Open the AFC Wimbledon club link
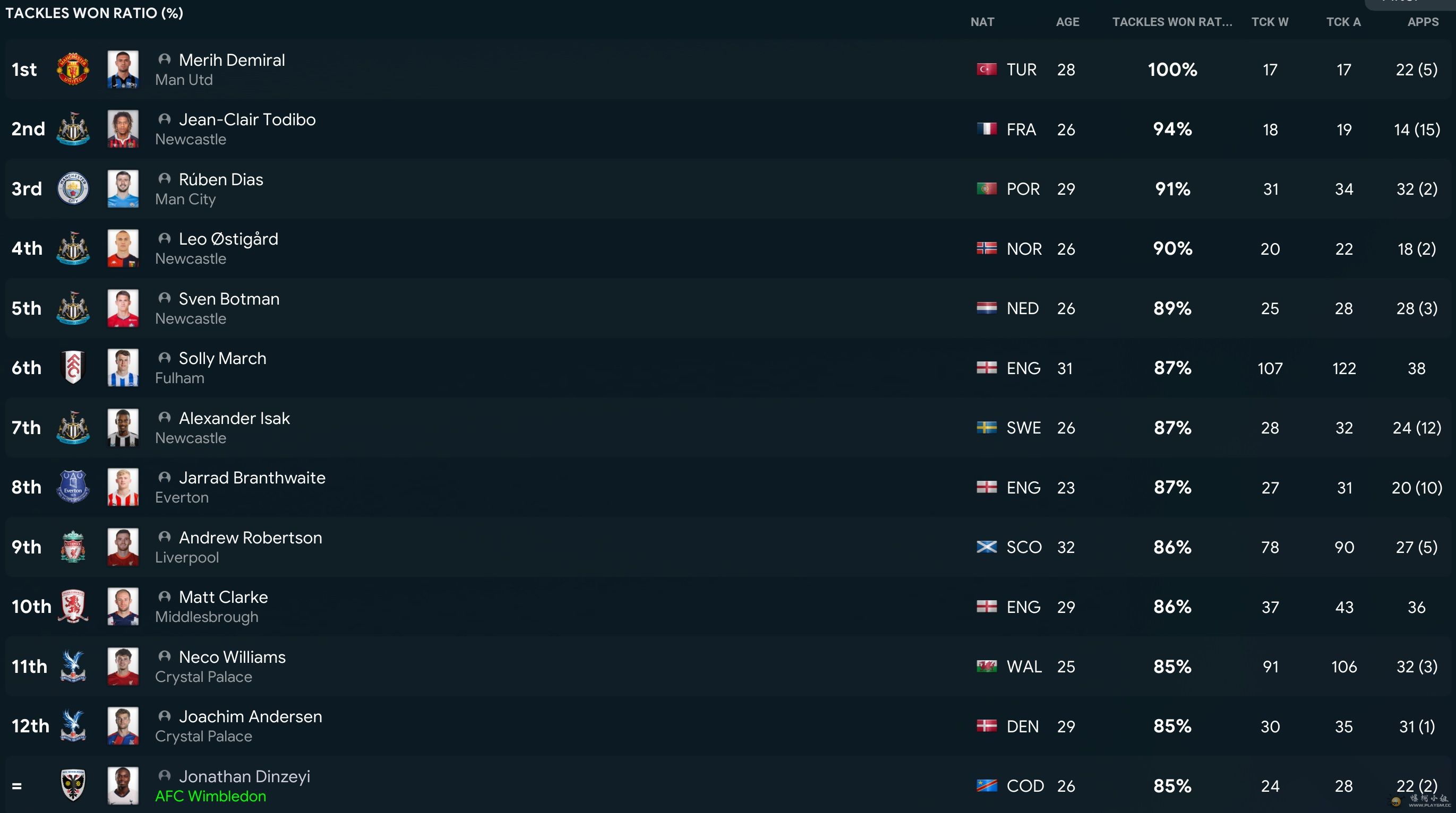 (x=210, y=796)
